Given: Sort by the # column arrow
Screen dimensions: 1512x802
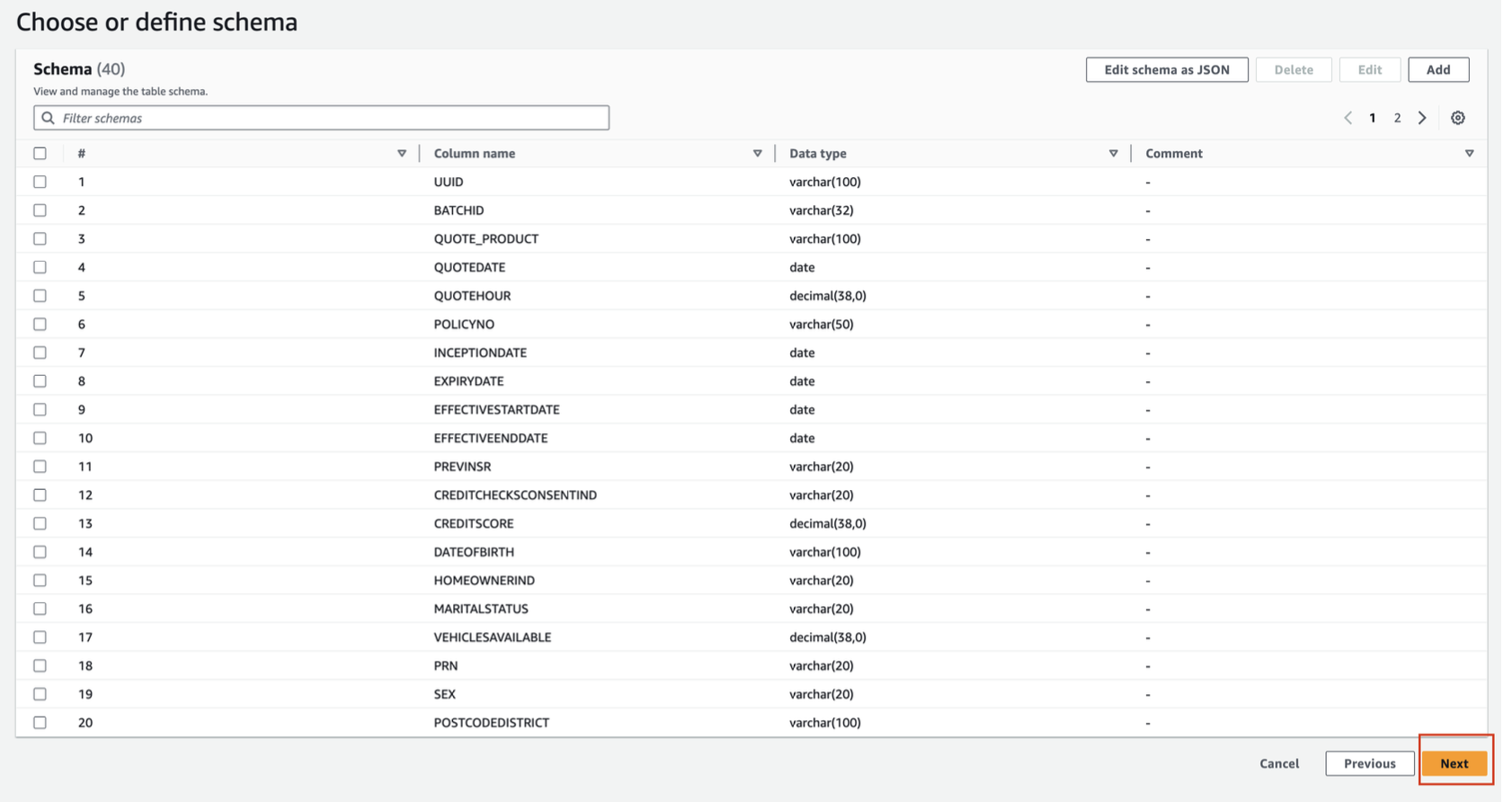Looking at the screenshot, I should coord(402,154).
